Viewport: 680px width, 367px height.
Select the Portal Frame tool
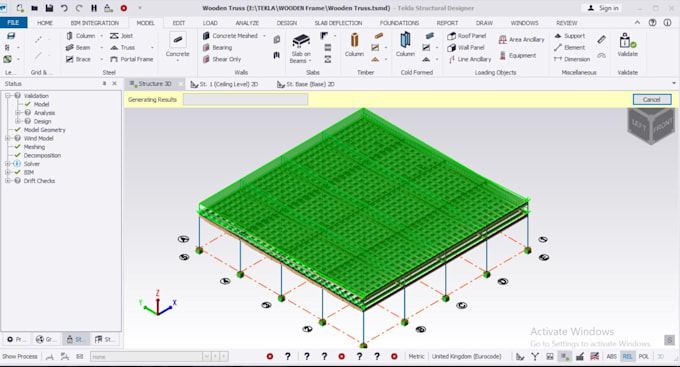click(x=131, y=59)
